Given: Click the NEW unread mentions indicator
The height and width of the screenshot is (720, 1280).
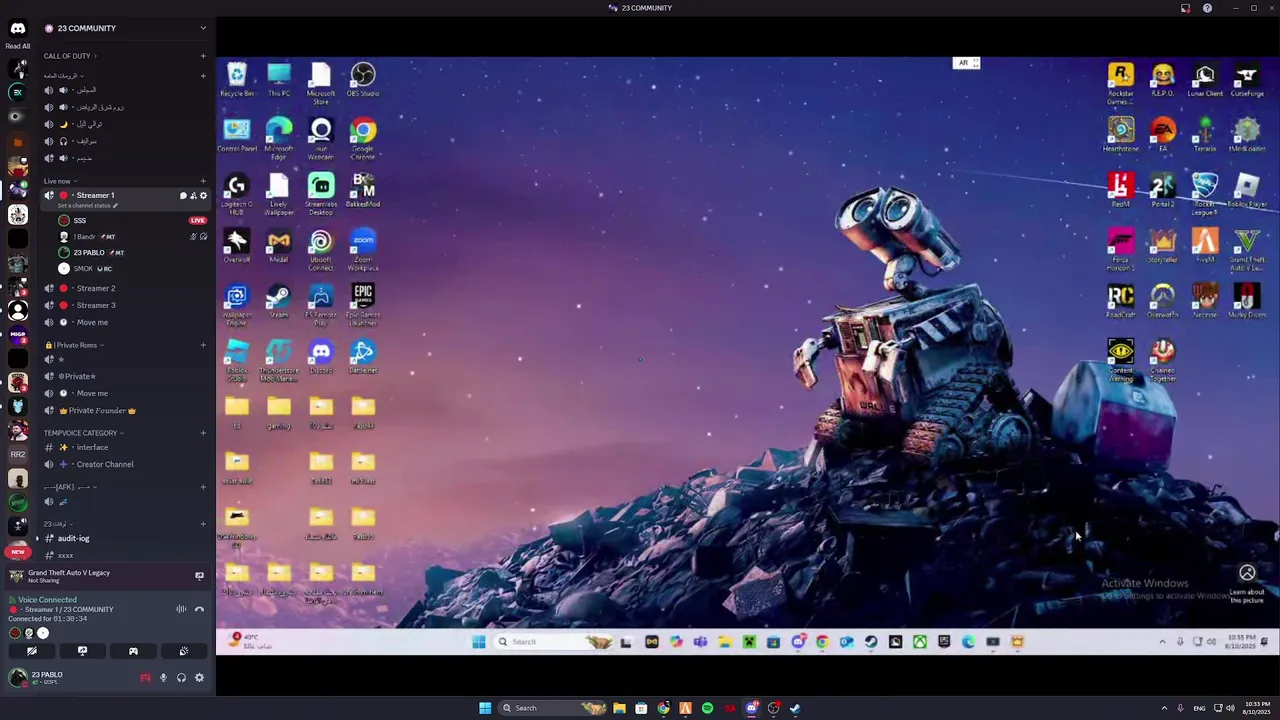Looking at the screenshot, I should [17, 552].
